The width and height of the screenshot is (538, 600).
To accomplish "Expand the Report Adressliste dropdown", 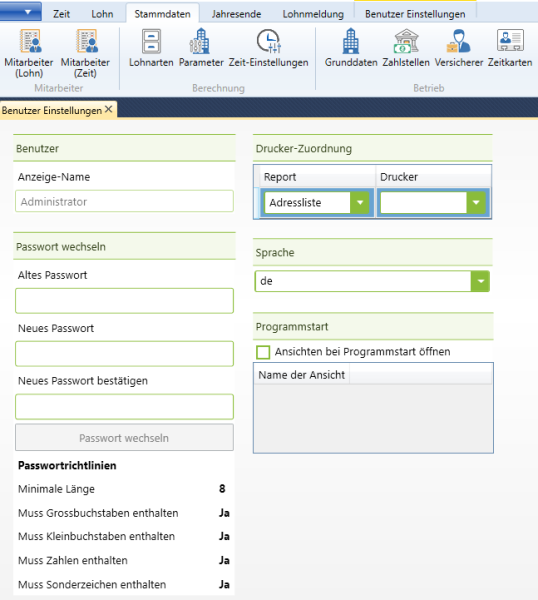I will (x=360, y=202).
